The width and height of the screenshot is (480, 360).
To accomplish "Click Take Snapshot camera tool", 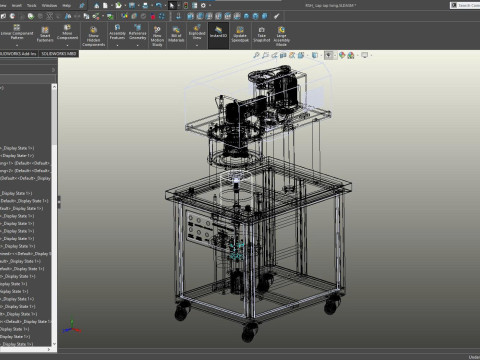I will point(261,35).
